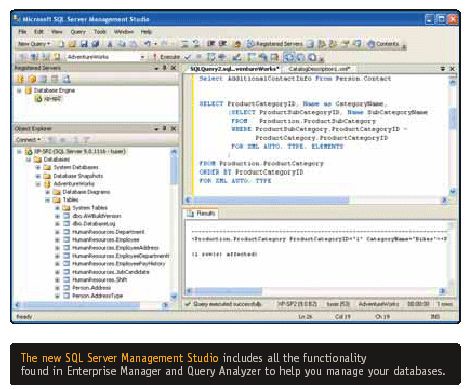Select the Results tab

201,213
